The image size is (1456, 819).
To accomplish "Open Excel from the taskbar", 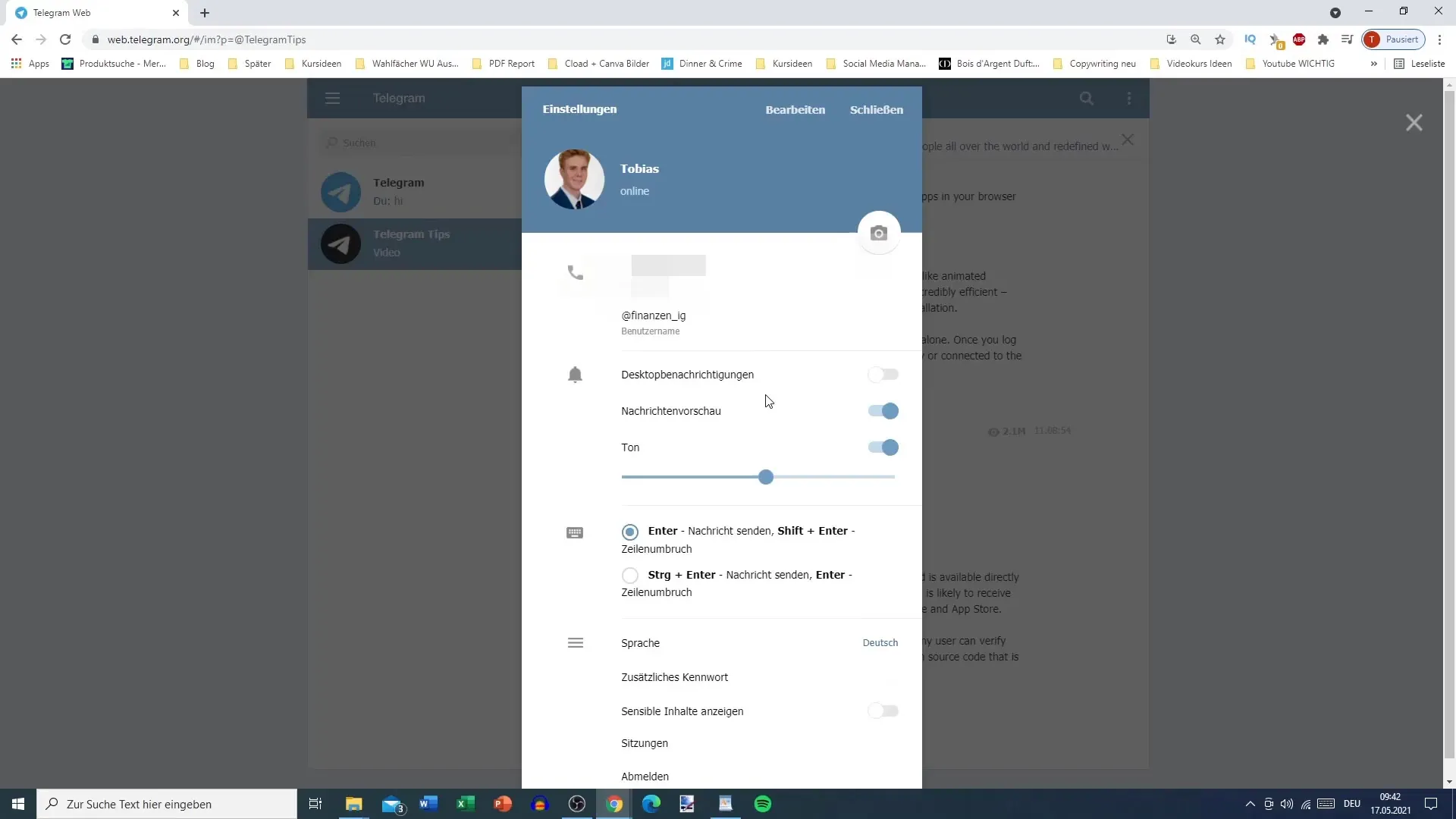I will point(466,804).
